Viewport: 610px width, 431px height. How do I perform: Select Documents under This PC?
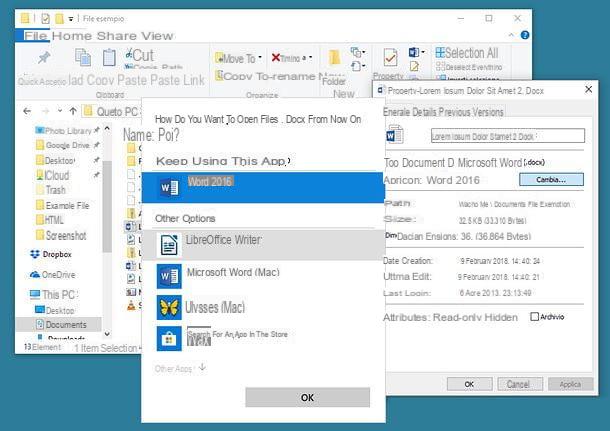coord(61,324)
